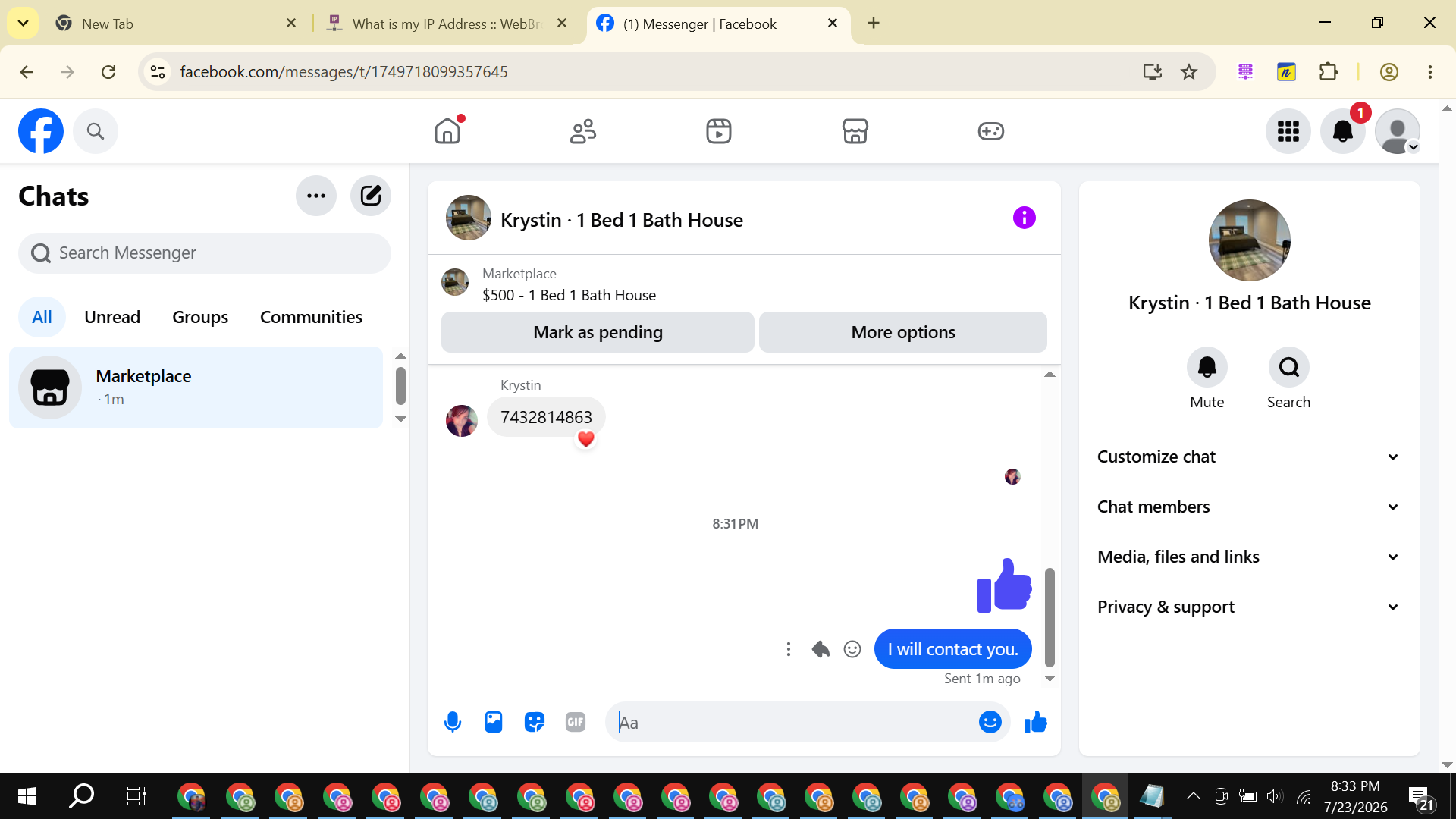Bookmark this page with the star icon
This screenshot has height=819, width=1456.
pos(1189,72)
